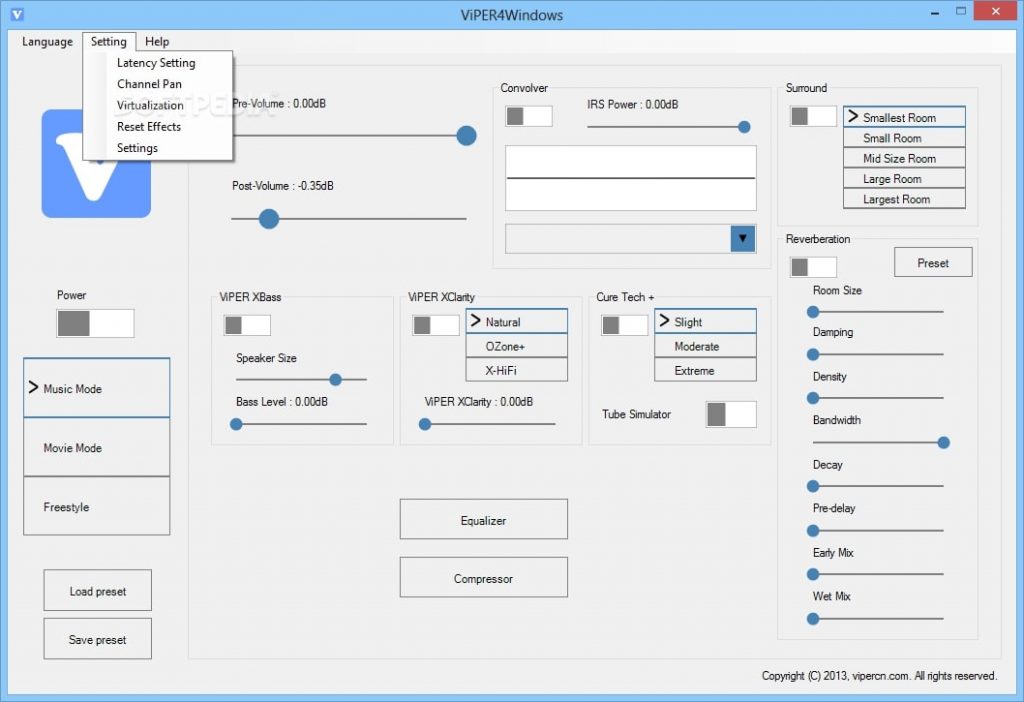
Task: Open the Help menu
Action: [x=157, y=42]
